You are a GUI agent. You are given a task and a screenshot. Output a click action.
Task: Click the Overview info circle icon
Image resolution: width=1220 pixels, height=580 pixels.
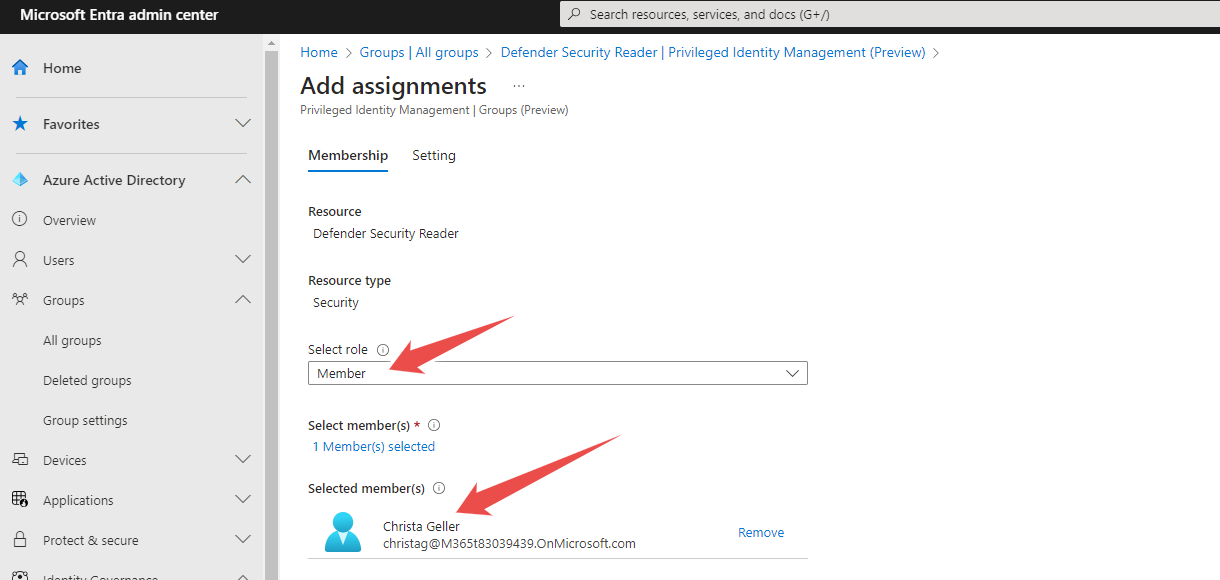click(19, 220)
